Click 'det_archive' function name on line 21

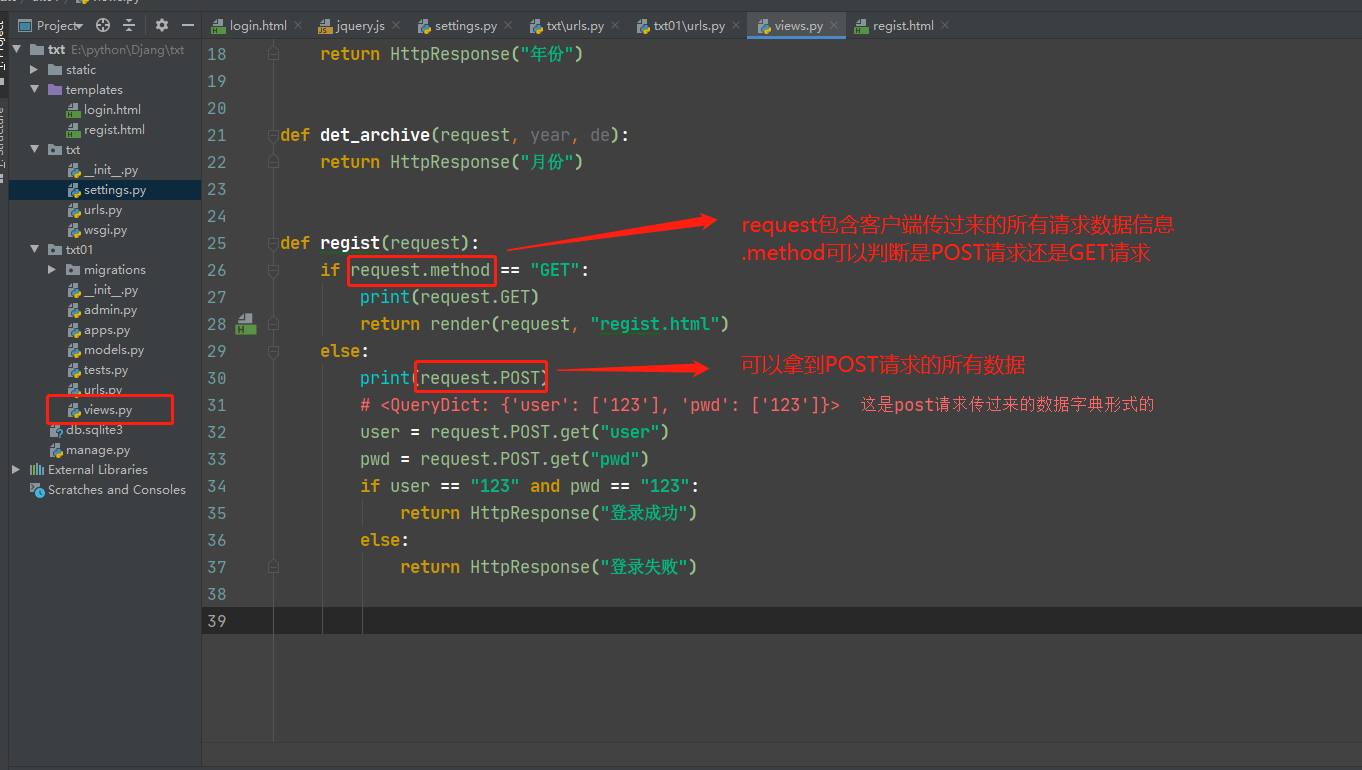[x=375, y=135]
